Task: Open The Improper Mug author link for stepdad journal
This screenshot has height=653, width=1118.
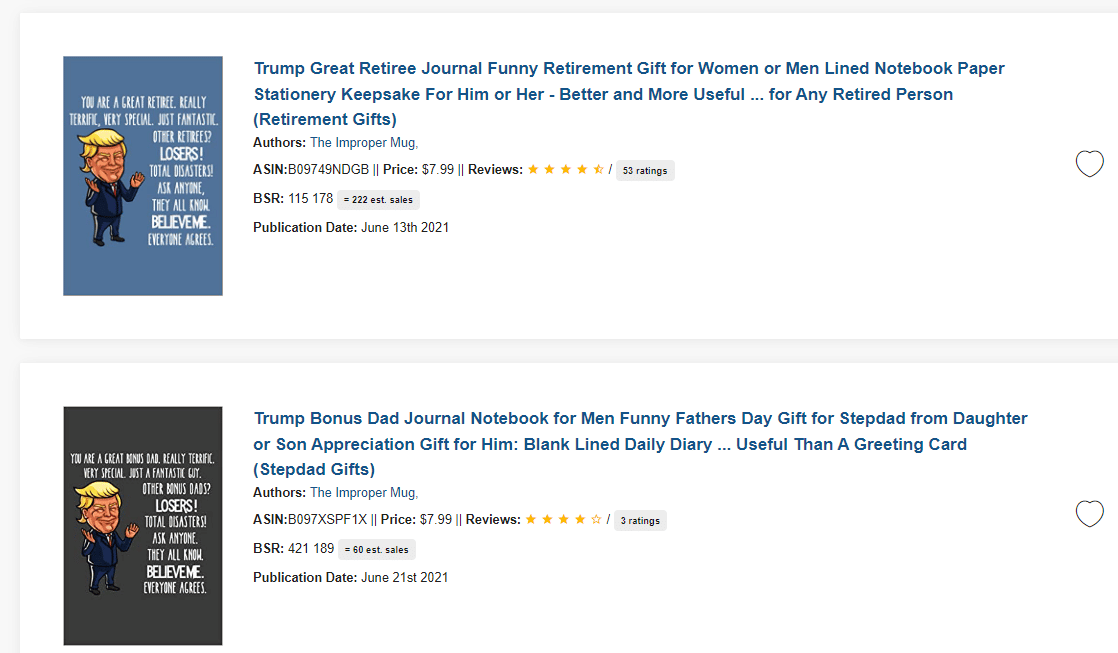Action: [x=364, y=493]
